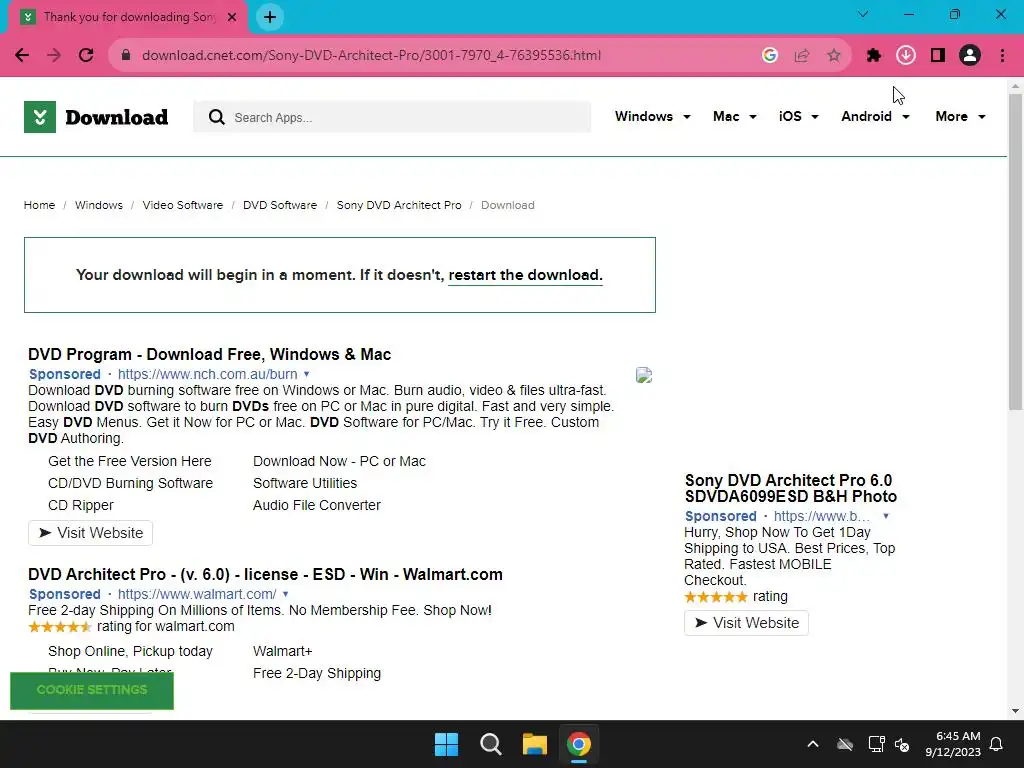Viewport: 1024px width, 768px height.
Task: Click the search magnifier icon
Action: (x=217, y=118)
